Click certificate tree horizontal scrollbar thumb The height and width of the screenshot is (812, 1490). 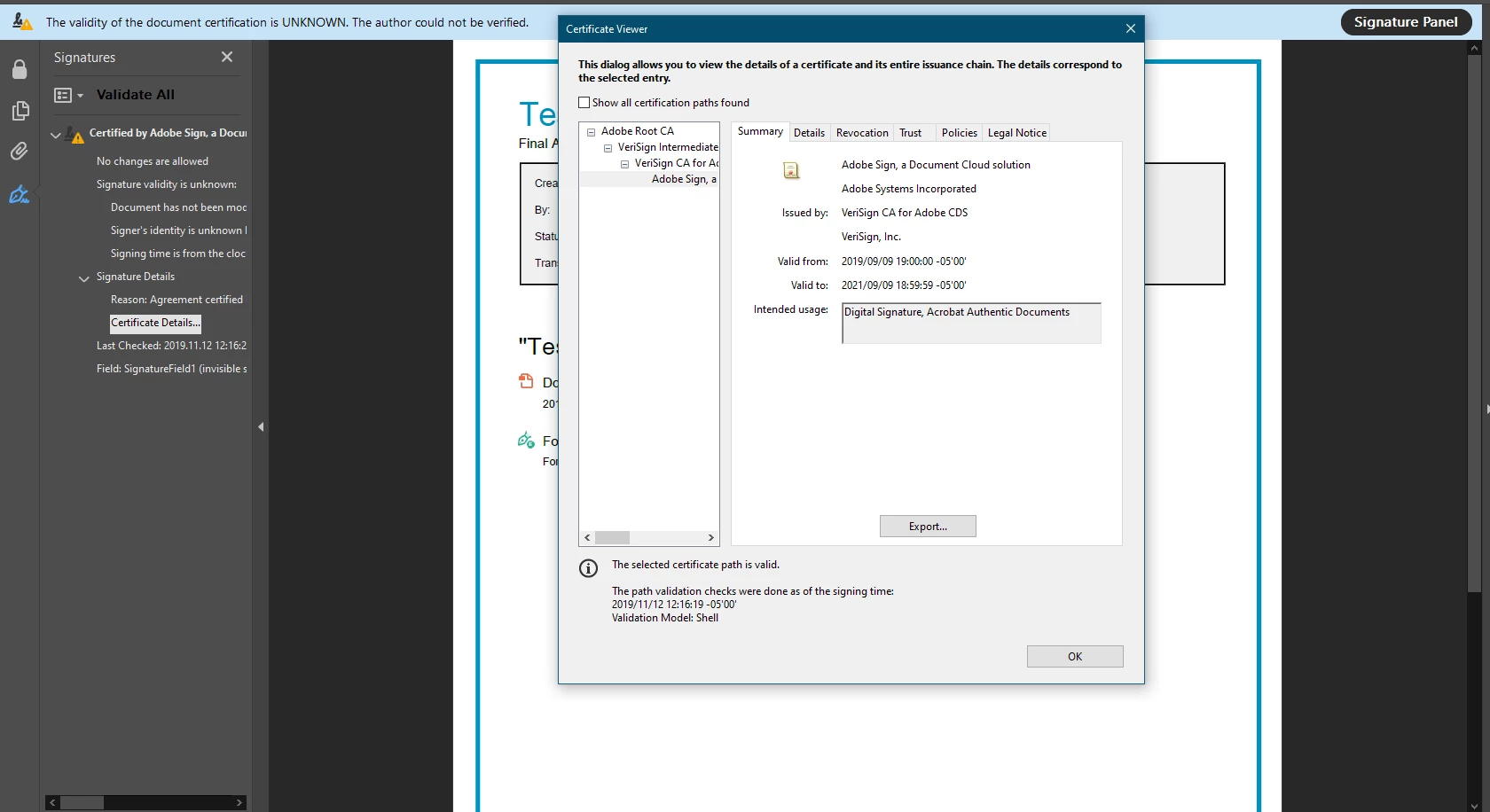click(612, 538)
